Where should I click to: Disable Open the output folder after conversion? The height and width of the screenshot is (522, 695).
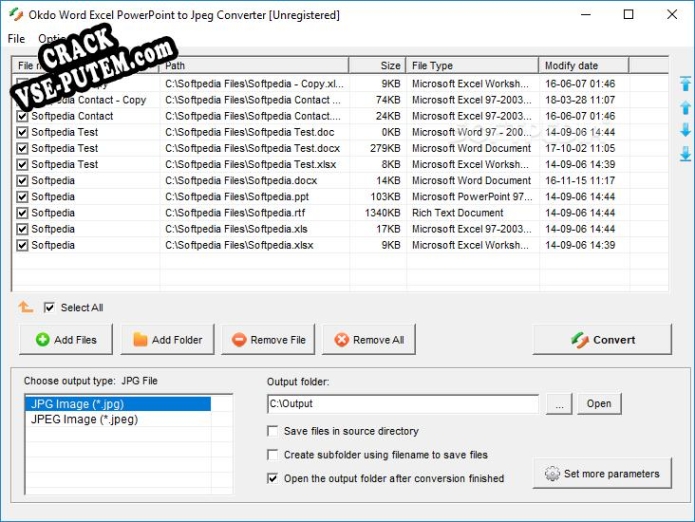(x=273, y=479)
